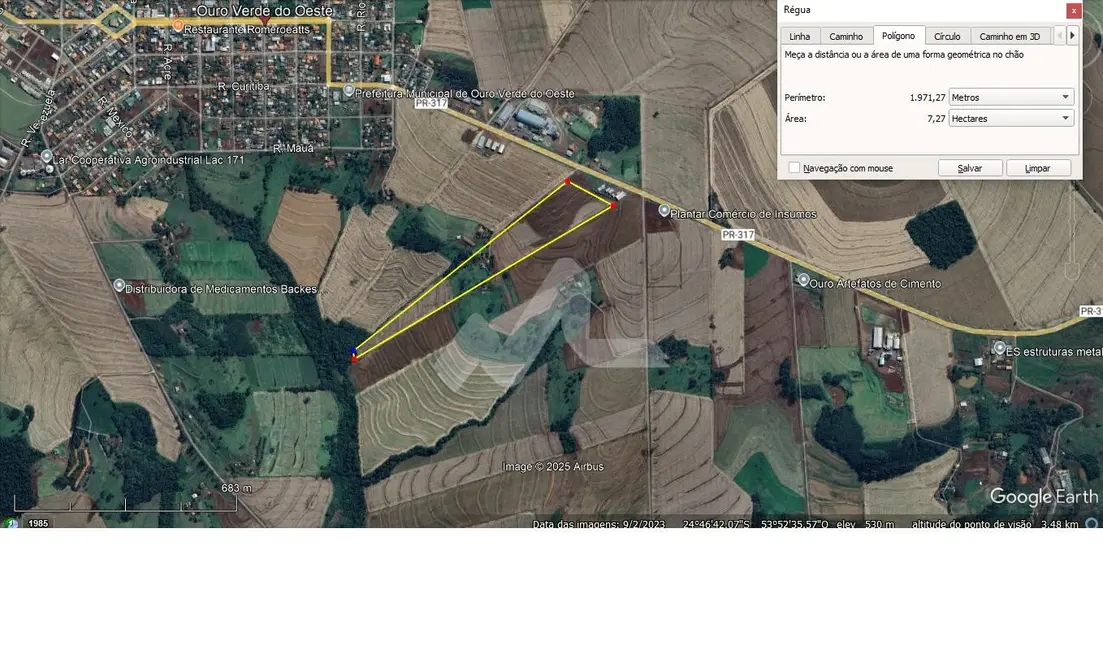Open the Metros perimeter unit dropdown

pos(1011,97)
